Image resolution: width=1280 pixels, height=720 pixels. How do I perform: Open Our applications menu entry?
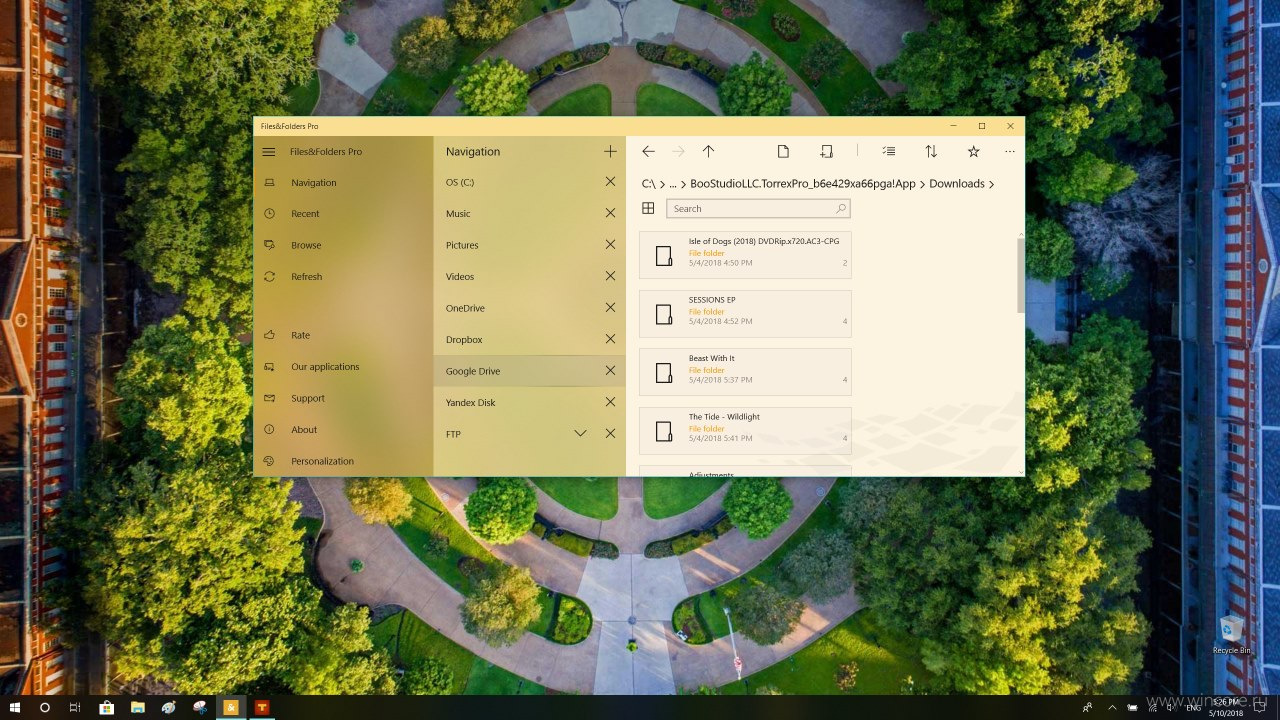coord(343,367)
